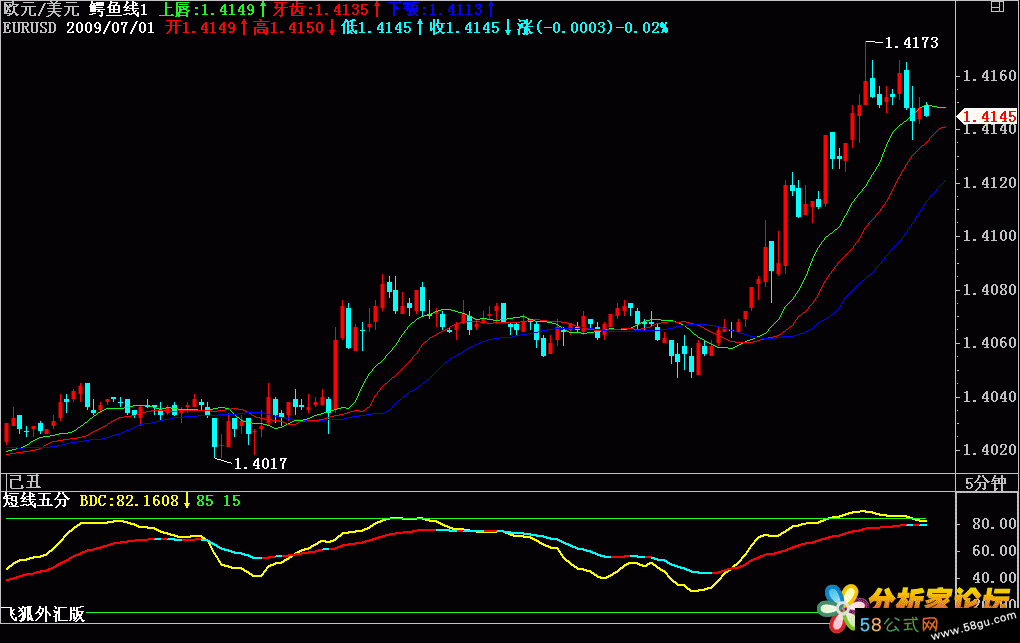Image resolution: width=1020 pixels, height=643 pixels.
Task: Click the 1.4173 high price label
Action: [x=911, y=43]
